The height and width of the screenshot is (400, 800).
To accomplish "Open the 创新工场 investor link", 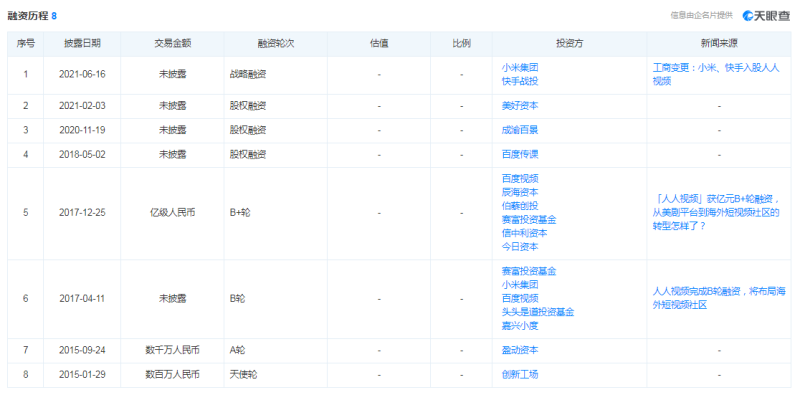I will [520, 375].
